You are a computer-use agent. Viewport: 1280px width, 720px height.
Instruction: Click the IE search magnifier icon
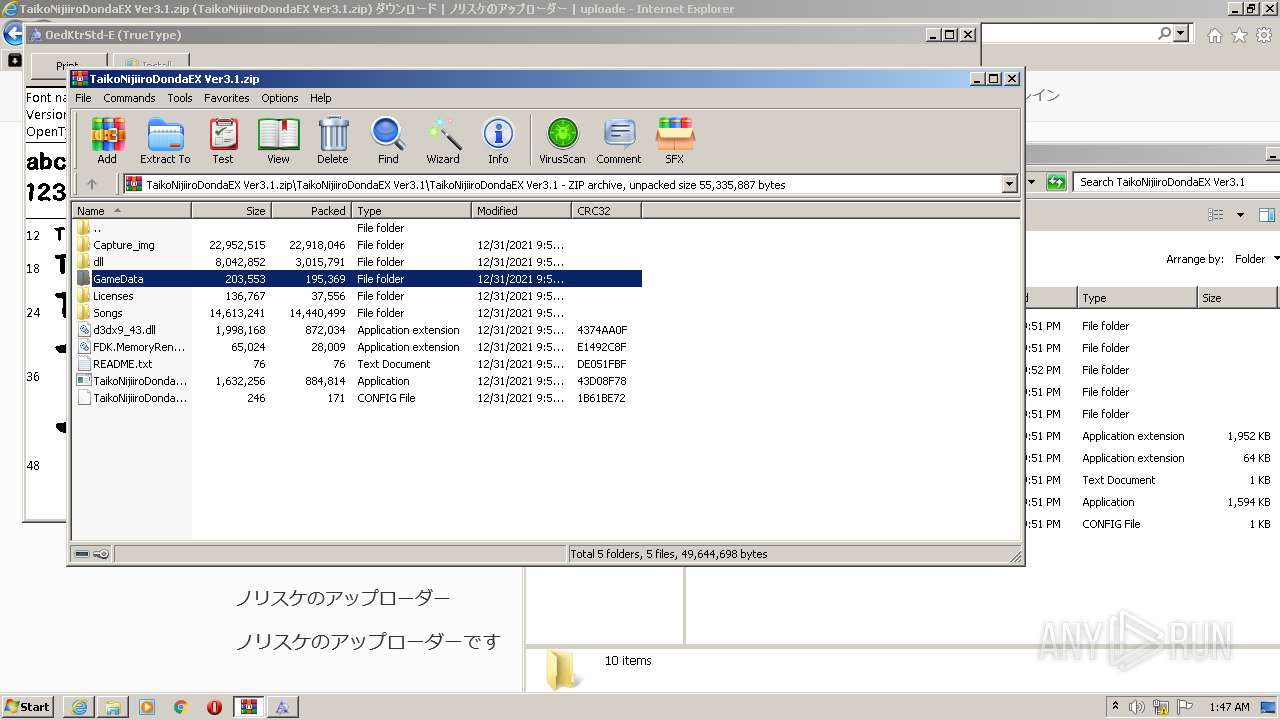tap(1164, 33)
